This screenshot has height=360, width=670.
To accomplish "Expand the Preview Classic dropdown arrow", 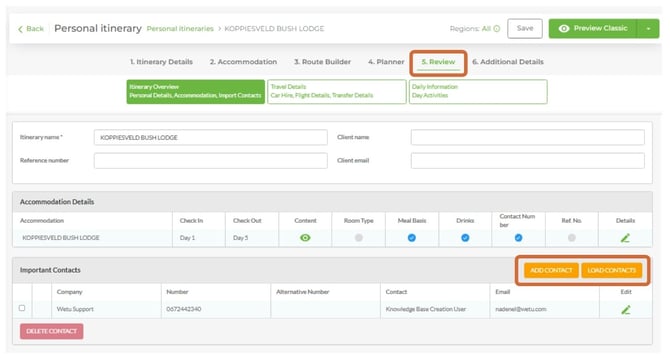I will tap(648, 29).
